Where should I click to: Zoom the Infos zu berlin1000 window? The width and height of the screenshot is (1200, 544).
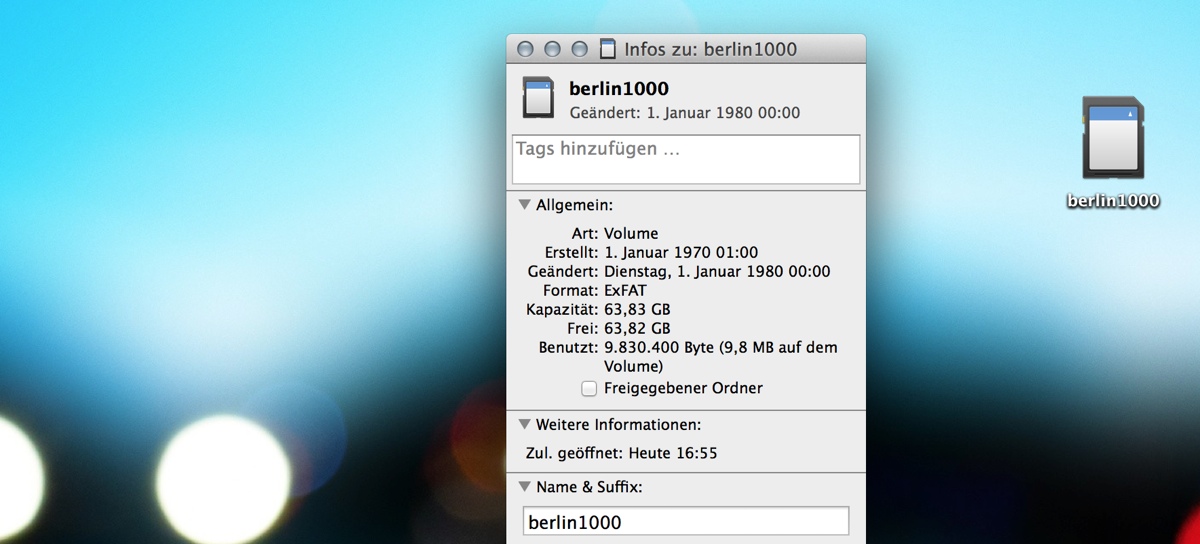click(x=579, y=49)
